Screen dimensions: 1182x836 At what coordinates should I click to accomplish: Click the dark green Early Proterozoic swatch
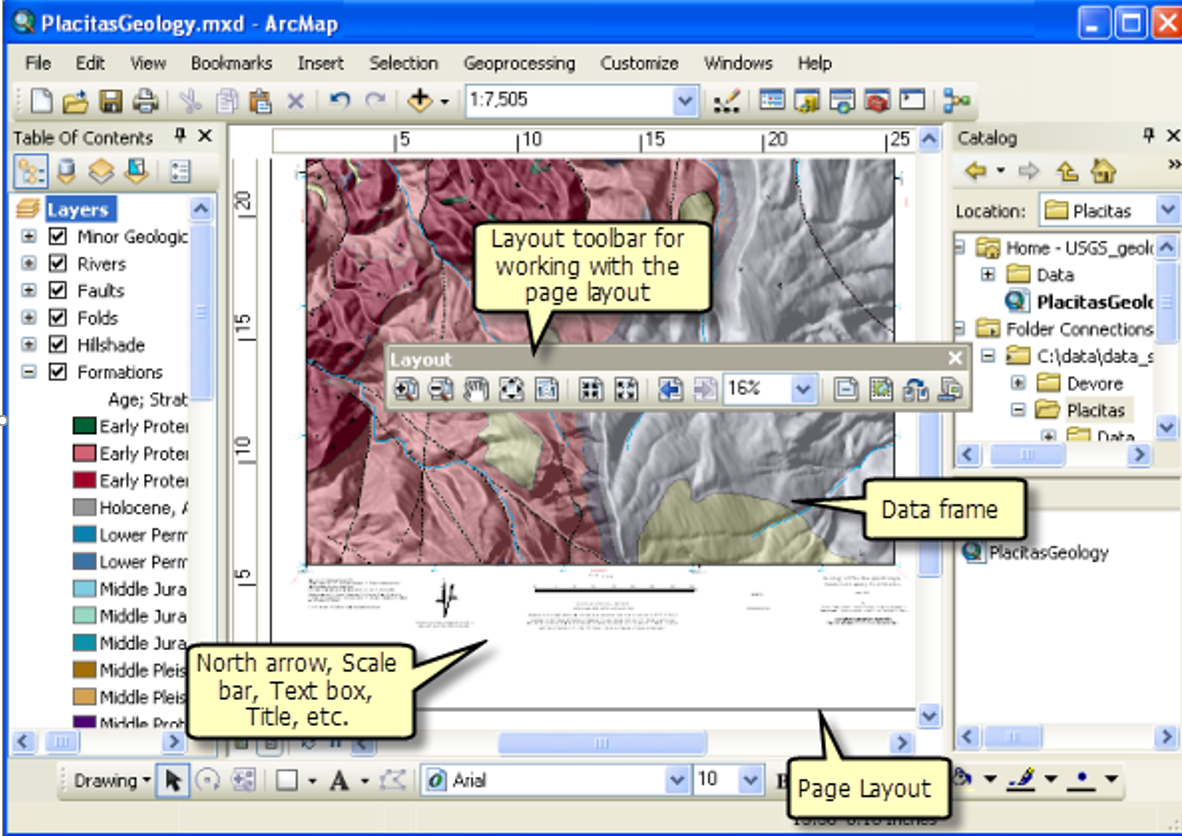pos(84,427)
